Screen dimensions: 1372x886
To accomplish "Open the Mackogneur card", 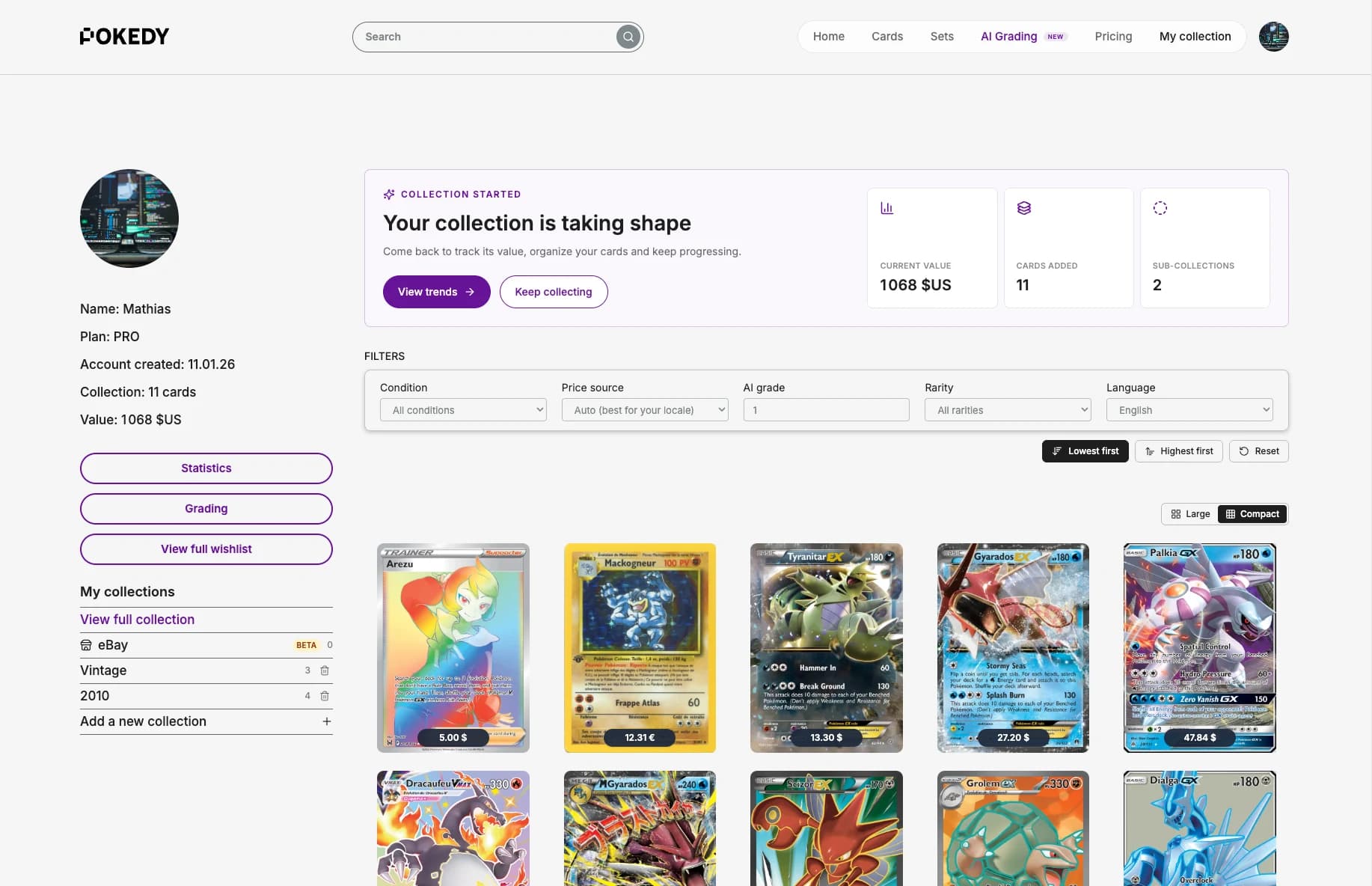I will pos(640,648).
